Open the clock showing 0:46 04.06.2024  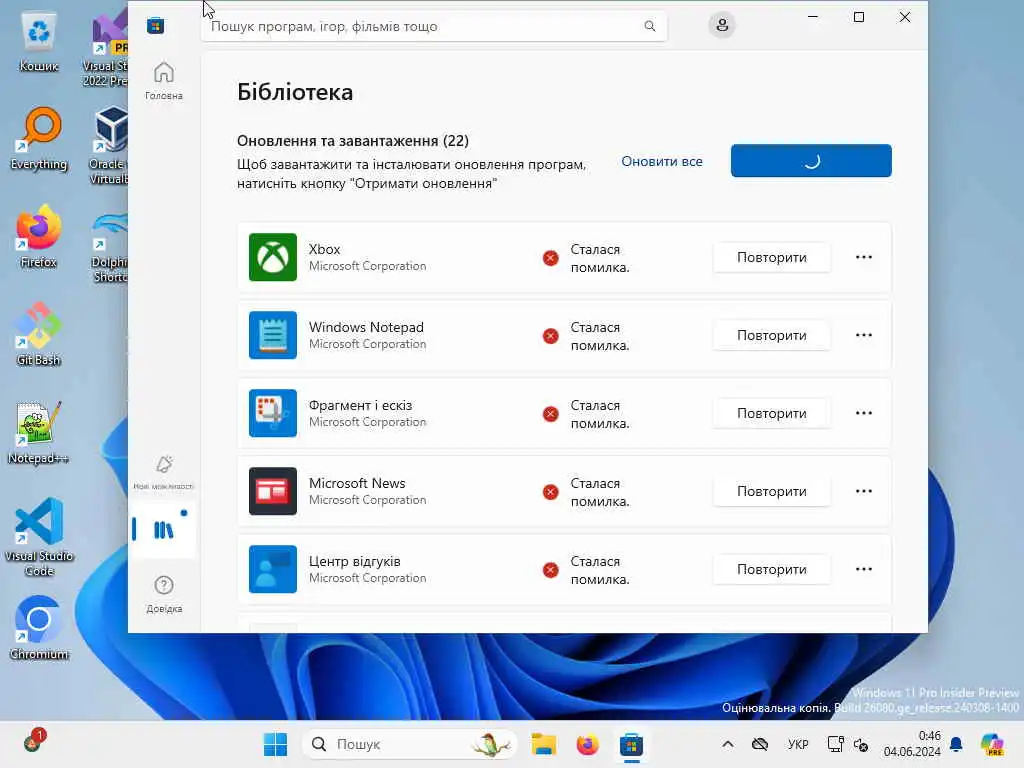pos(912,744)
